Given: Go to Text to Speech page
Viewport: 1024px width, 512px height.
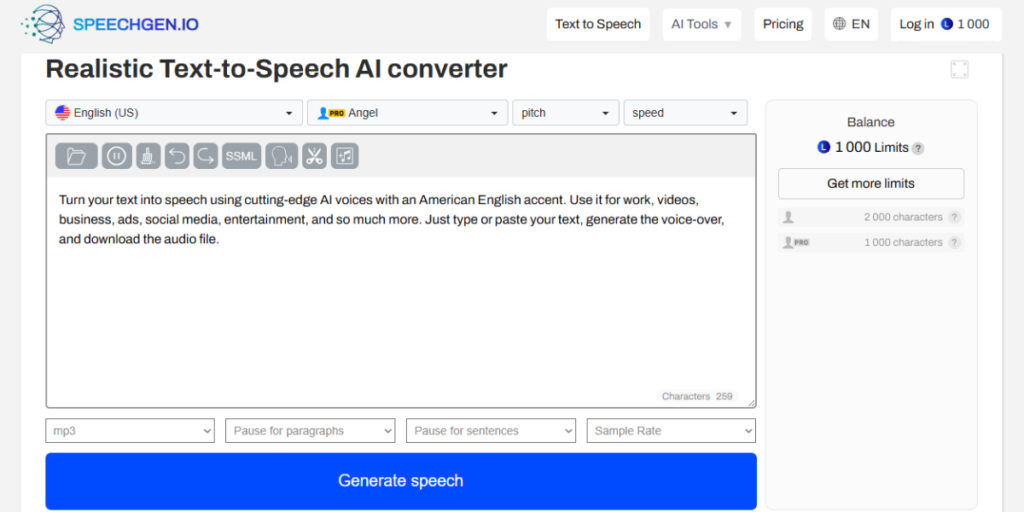Looking at the screenshot, I should pos(598,24).
